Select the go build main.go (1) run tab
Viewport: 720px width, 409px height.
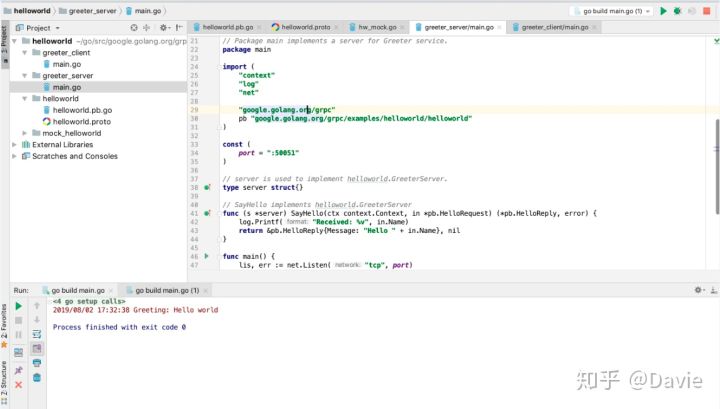pyautogui.click(x=167, y=291)
